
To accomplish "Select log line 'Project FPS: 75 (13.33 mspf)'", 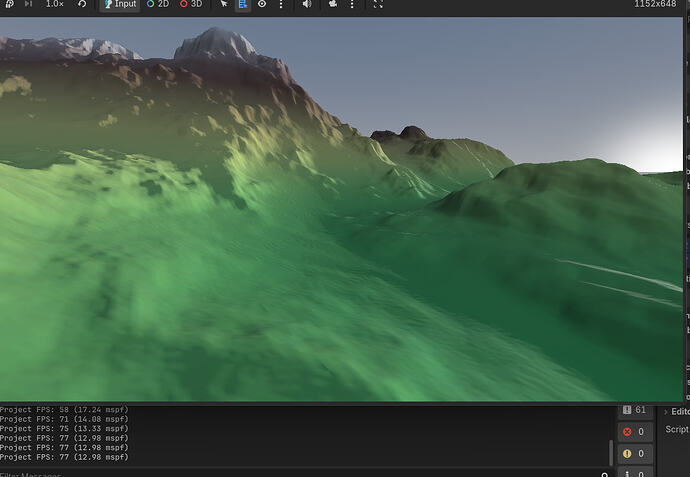I will (64, 429).
